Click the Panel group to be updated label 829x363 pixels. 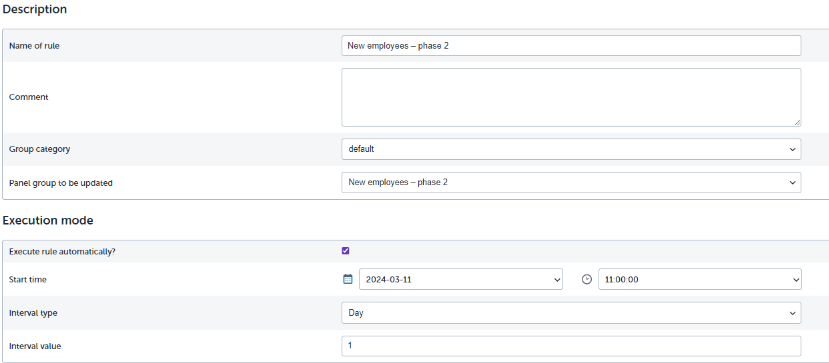pyautogui.click(x=61, y=183)
